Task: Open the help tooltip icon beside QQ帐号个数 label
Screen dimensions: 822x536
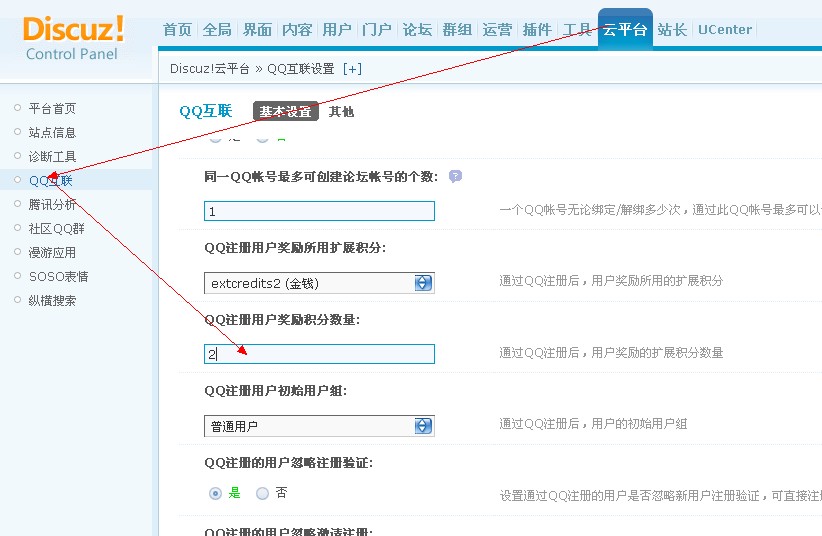Action: pos(456,176)
